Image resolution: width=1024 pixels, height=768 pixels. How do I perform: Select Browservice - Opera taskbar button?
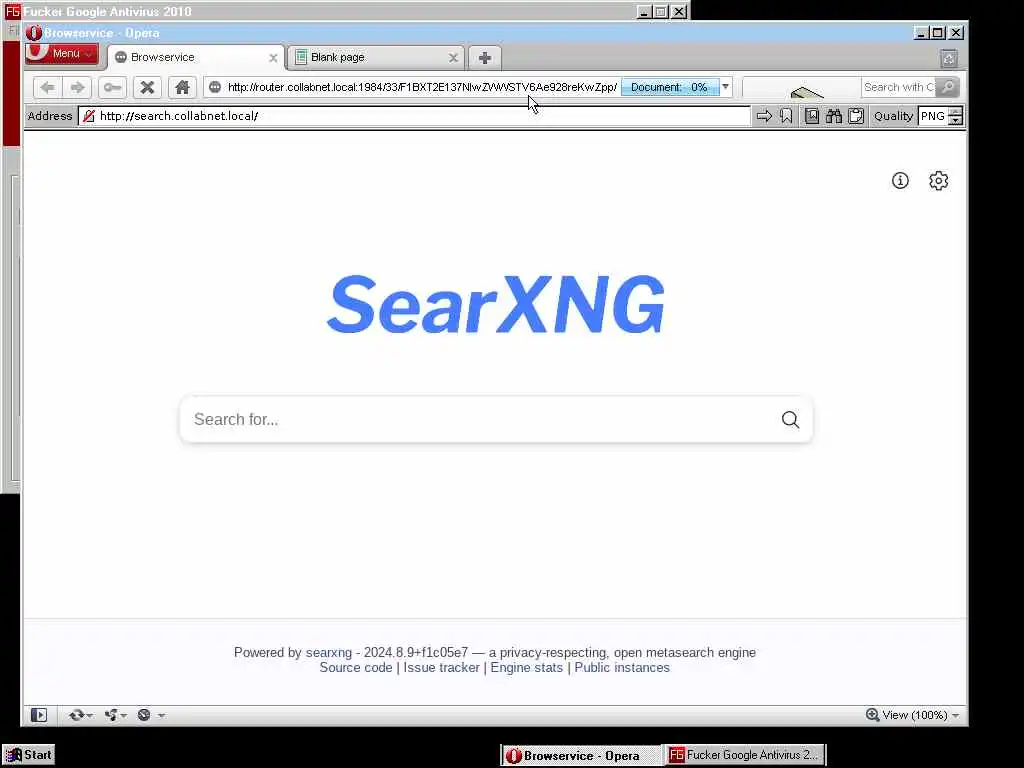pos(581,756)
